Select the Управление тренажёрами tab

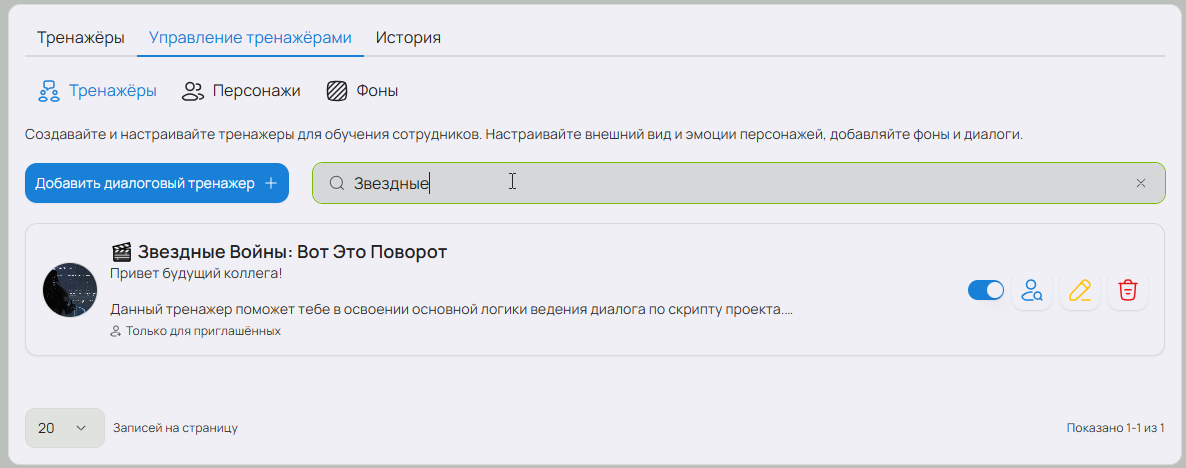(x=250, y=38)
